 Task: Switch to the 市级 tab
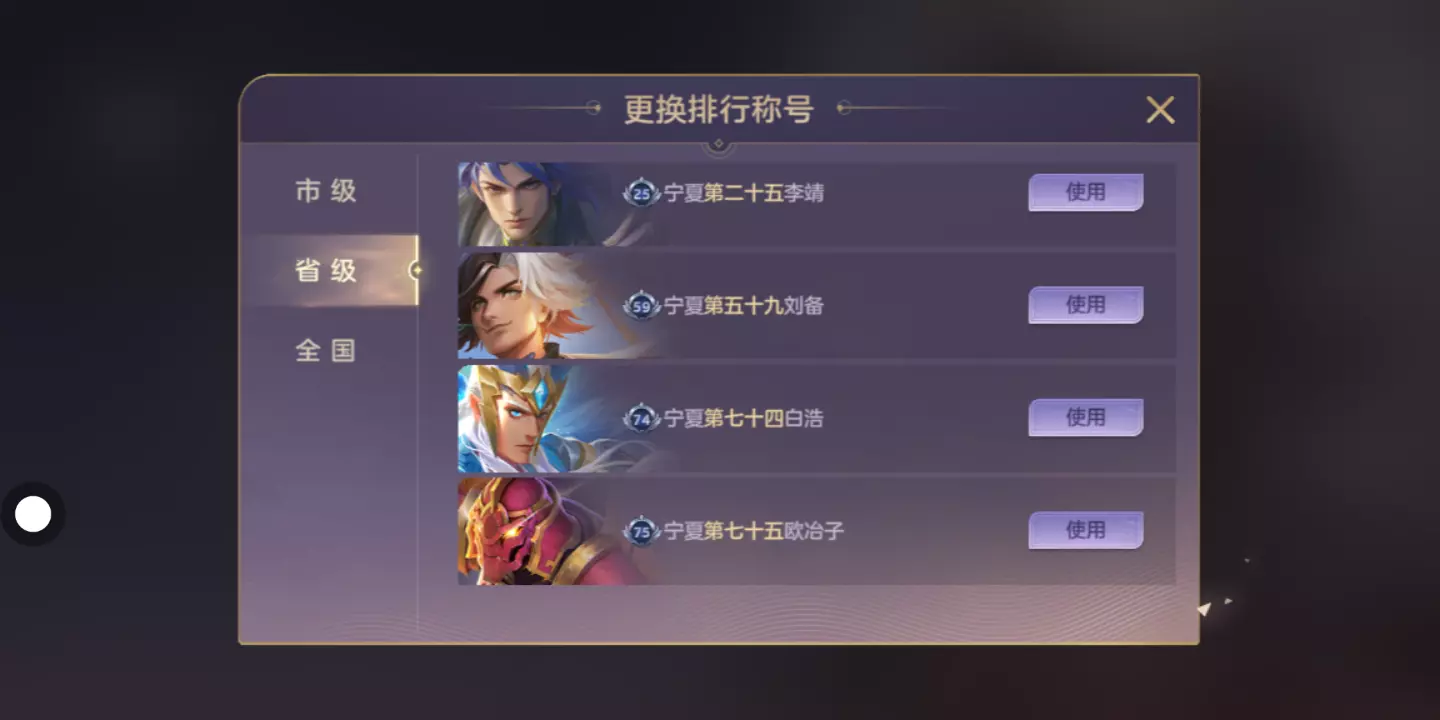pyautogui.click(x=326, y=191)
